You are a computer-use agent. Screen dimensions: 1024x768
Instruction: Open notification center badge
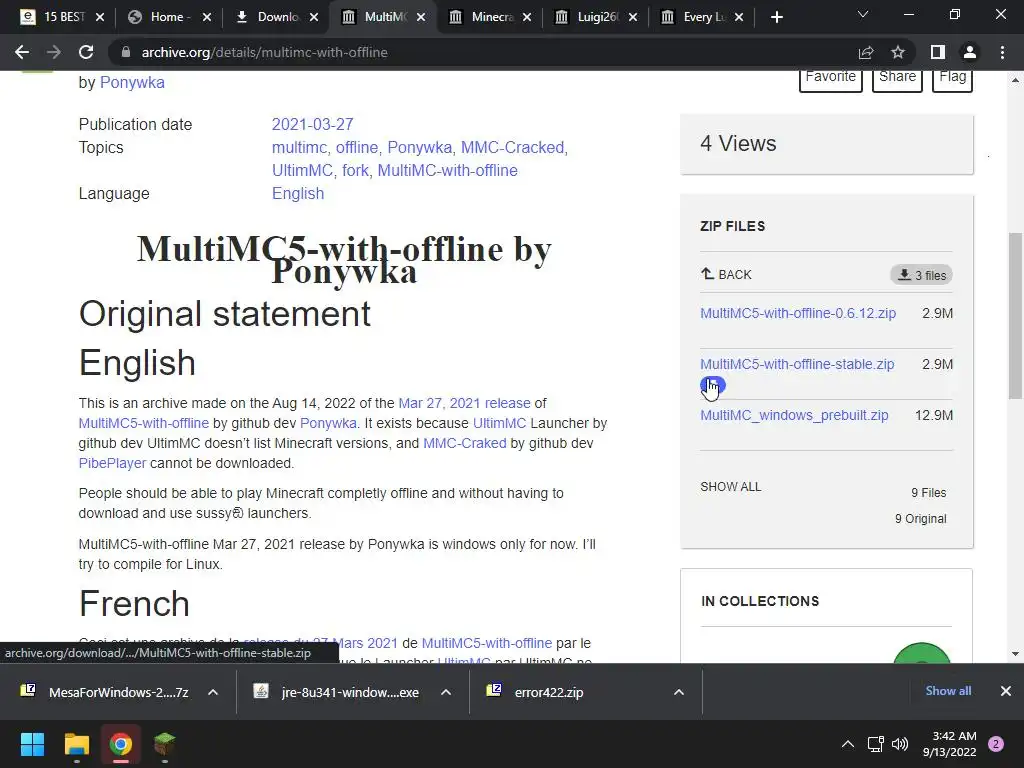996,744
